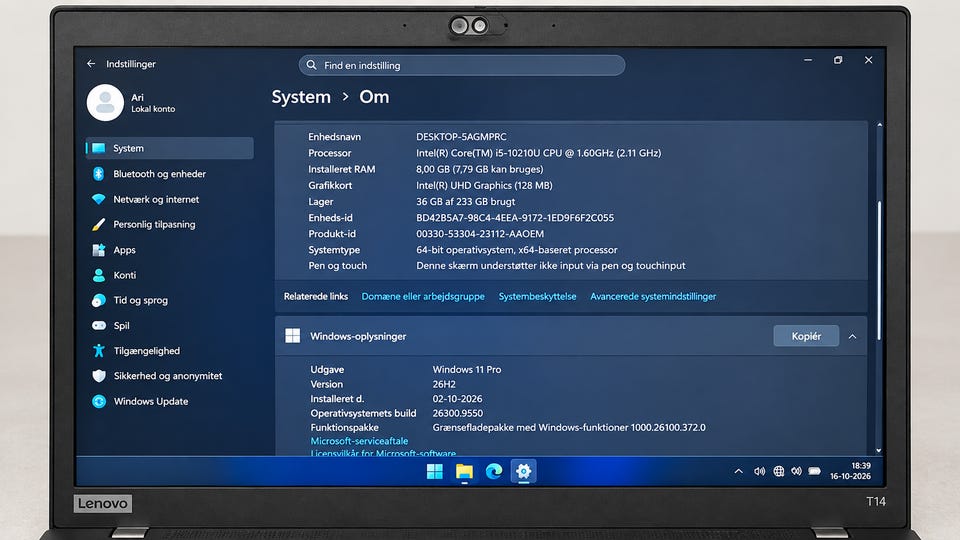
Task: Click the Produkt-id value 00330-53304
Action: pyautogui.click(x=479, y=233)
